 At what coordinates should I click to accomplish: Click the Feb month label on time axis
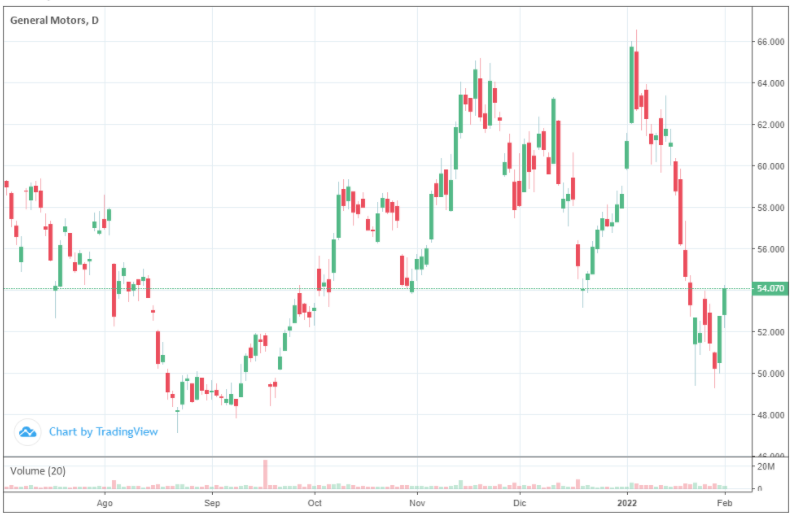(x=724, y=503)
